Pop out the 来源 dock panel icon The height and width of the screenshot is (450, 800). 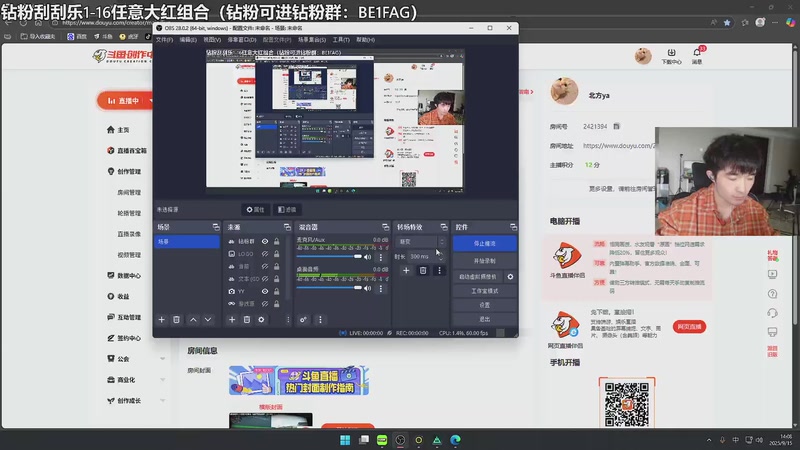[287, 227]
